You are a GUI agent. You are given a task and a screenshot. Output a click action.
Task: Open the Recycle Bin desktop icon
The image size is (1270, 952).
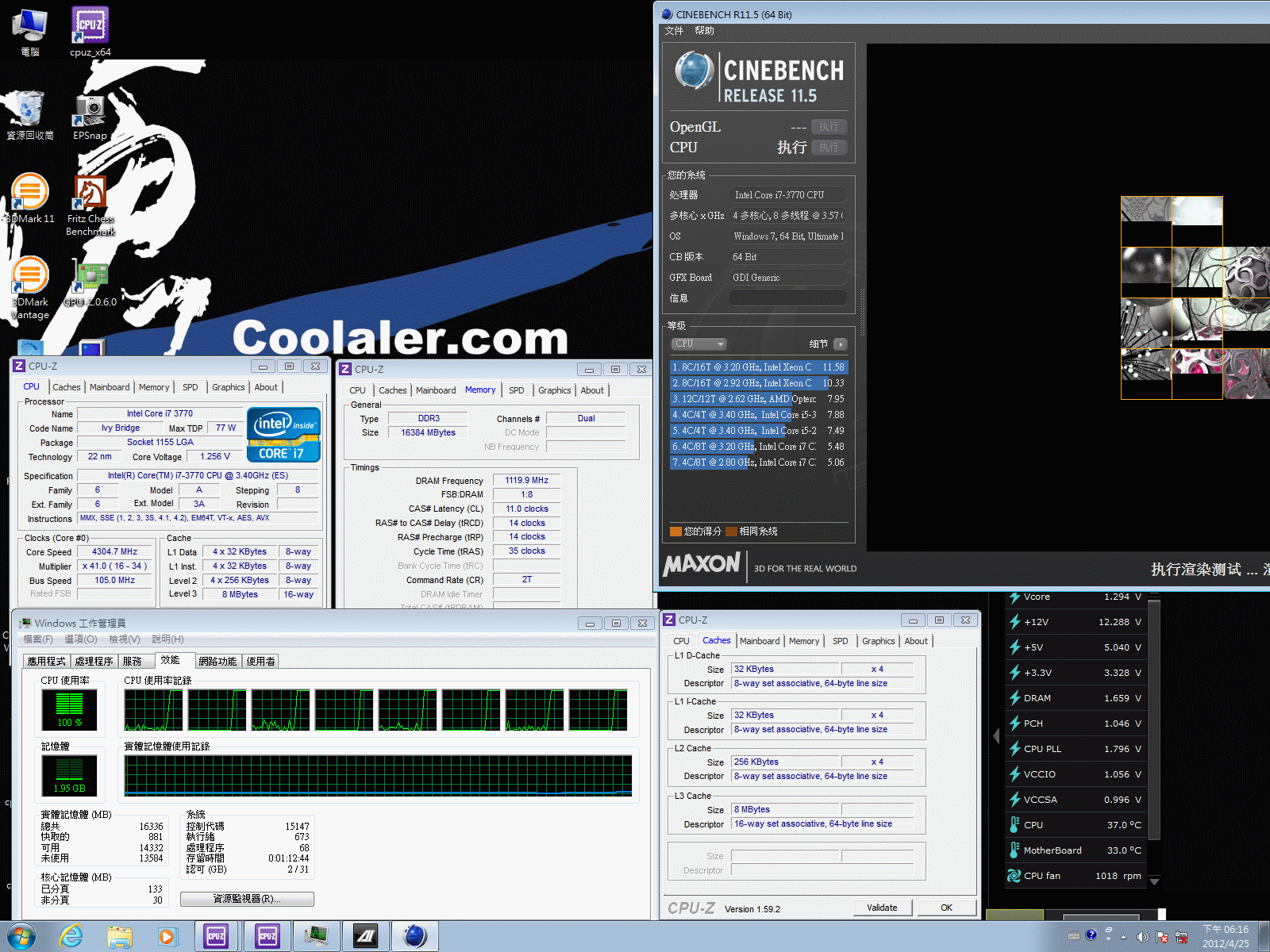click(x=29, y=115)
